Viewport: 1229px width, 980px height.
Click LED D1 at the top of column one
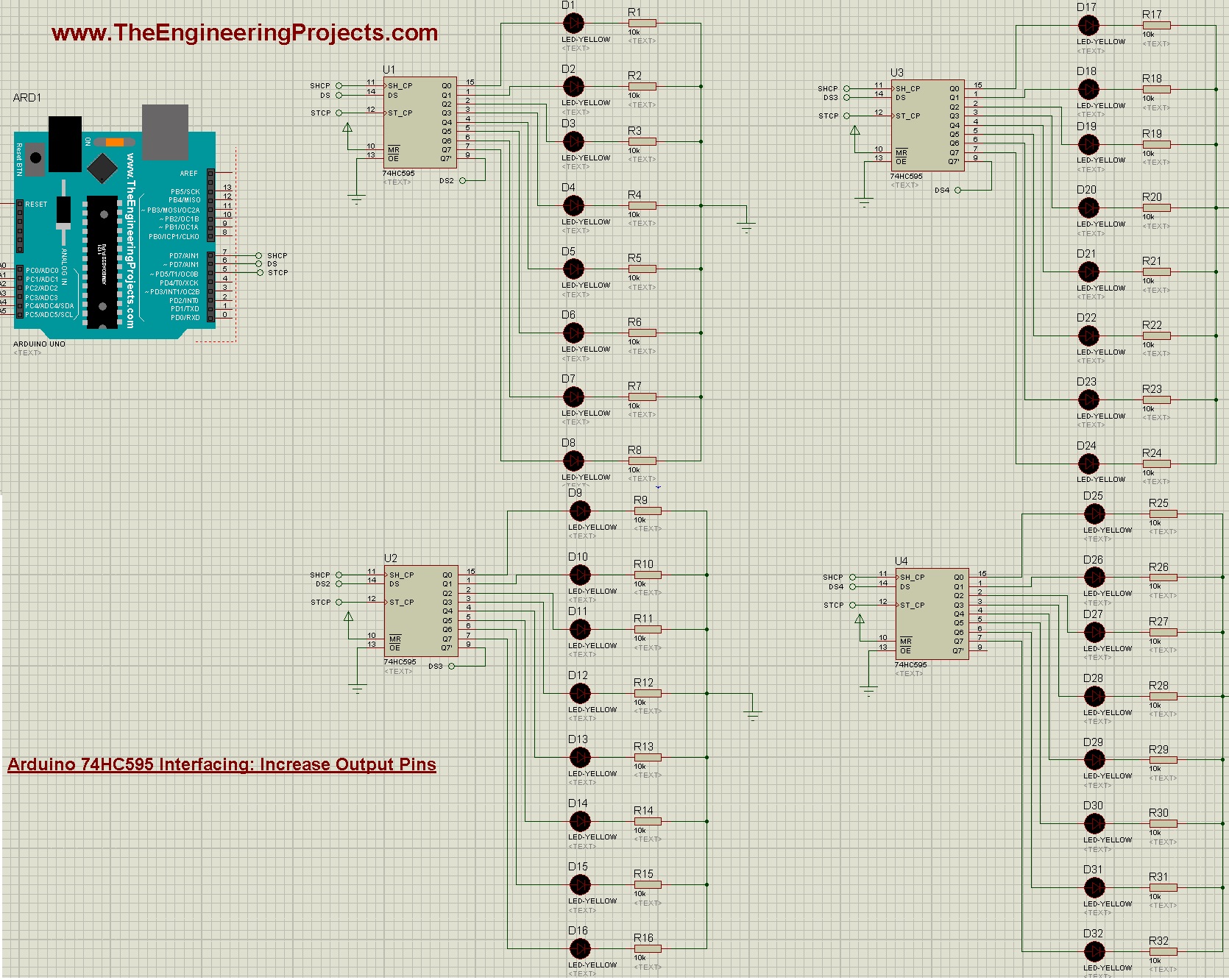[573, 24]
